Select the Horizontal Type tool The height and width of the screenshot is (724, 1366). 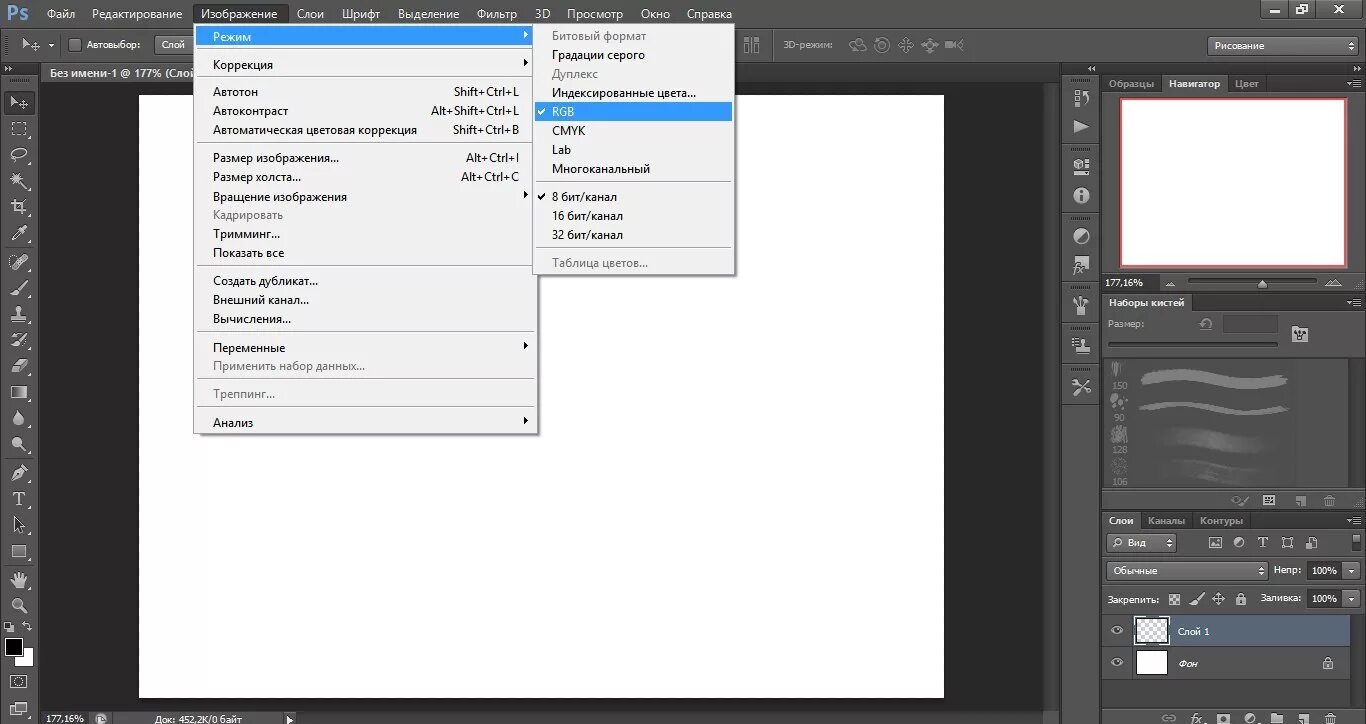click(19, 499)
